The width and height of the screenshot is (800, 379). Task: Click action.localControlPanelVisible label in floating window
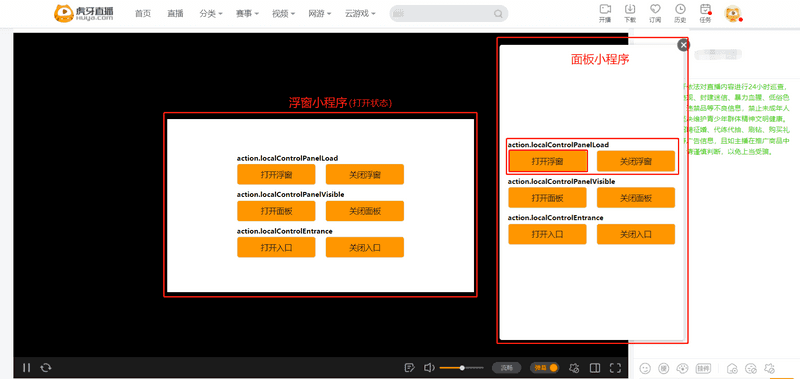pyautogui.click(x=290, y=194)
